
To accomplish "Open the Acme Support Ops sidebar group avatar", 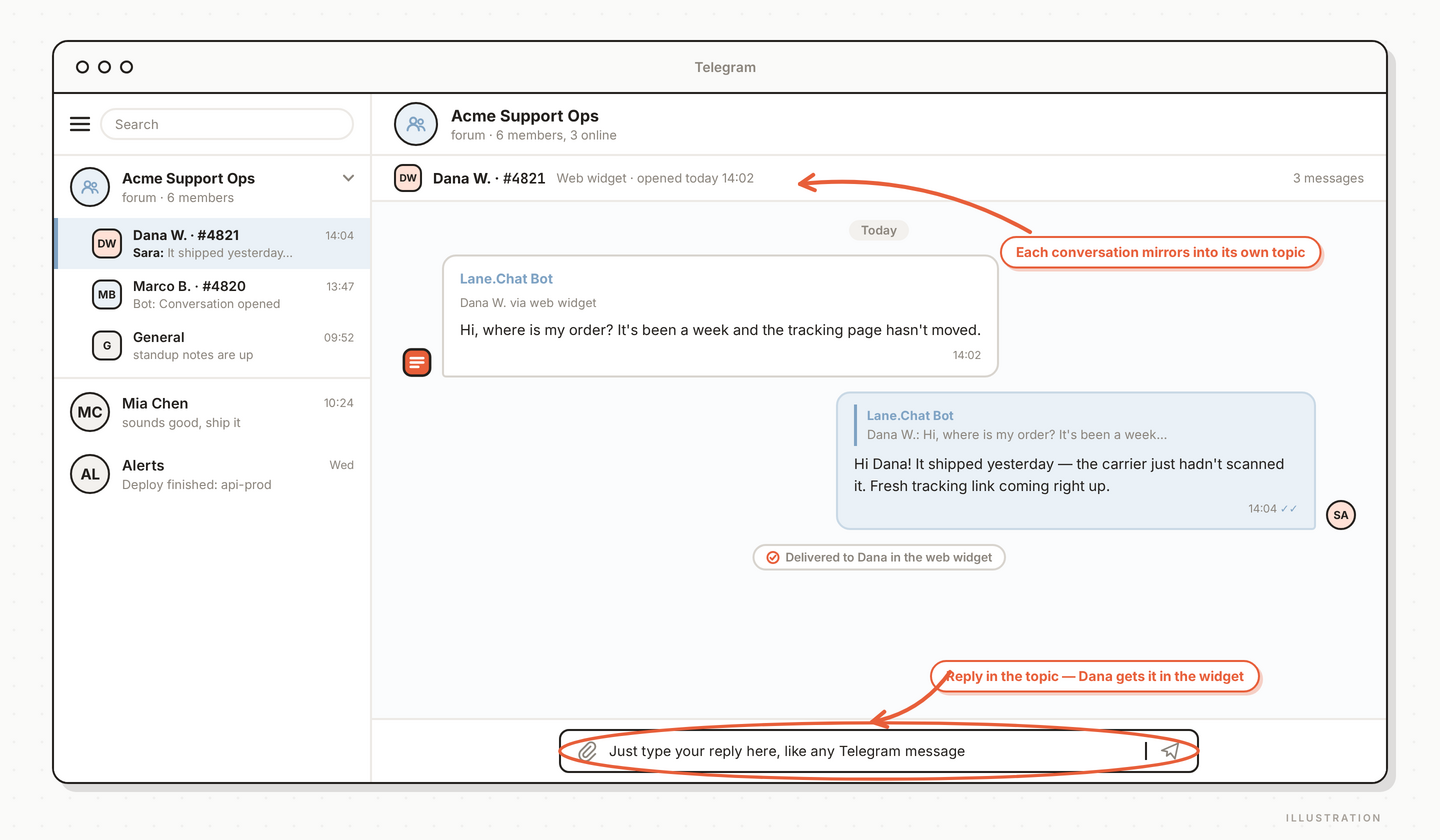I will coord(90,187).
